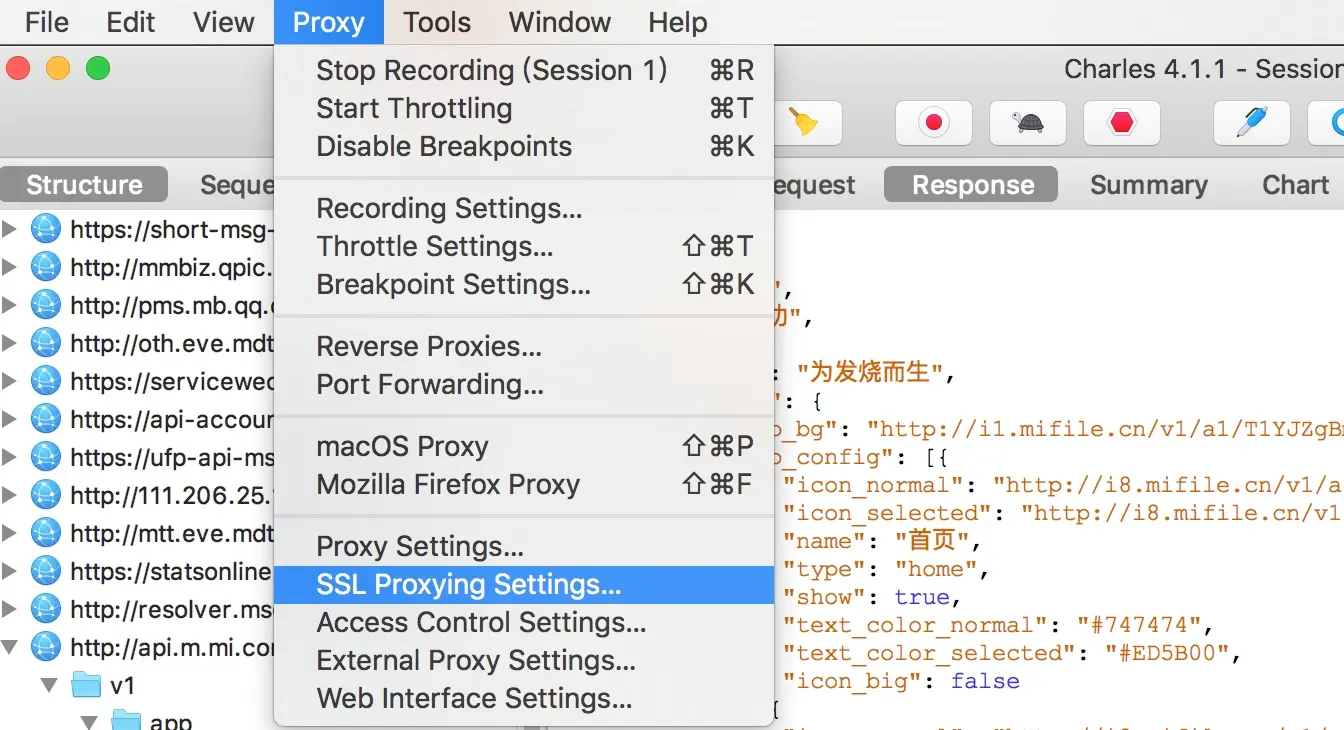
Task: Click globe icon beside http://oth.eve.mdt host
Action: (46, 343)
